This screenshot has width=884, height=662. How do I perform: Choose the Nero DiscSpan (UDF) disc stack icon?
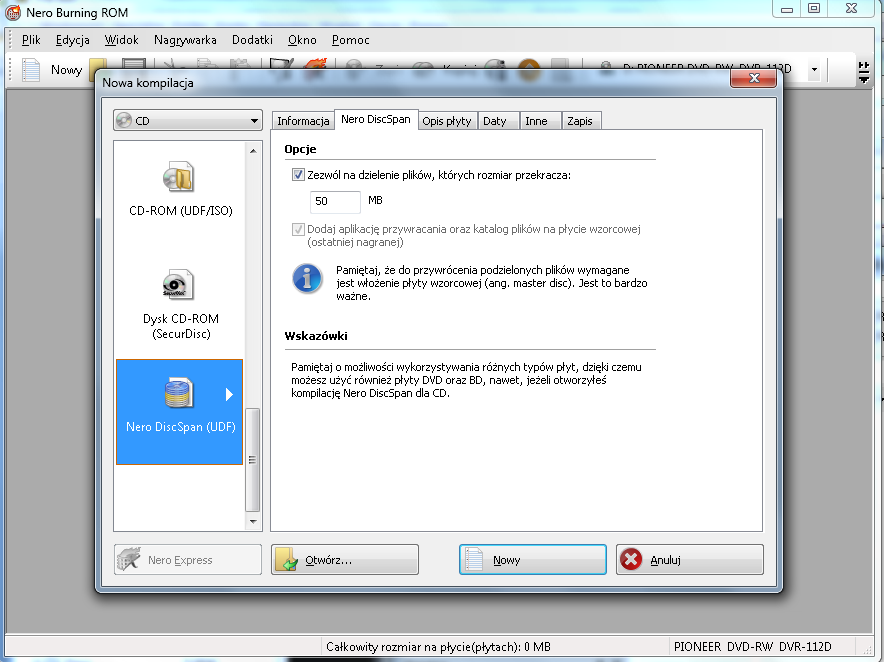click(179, 392)
